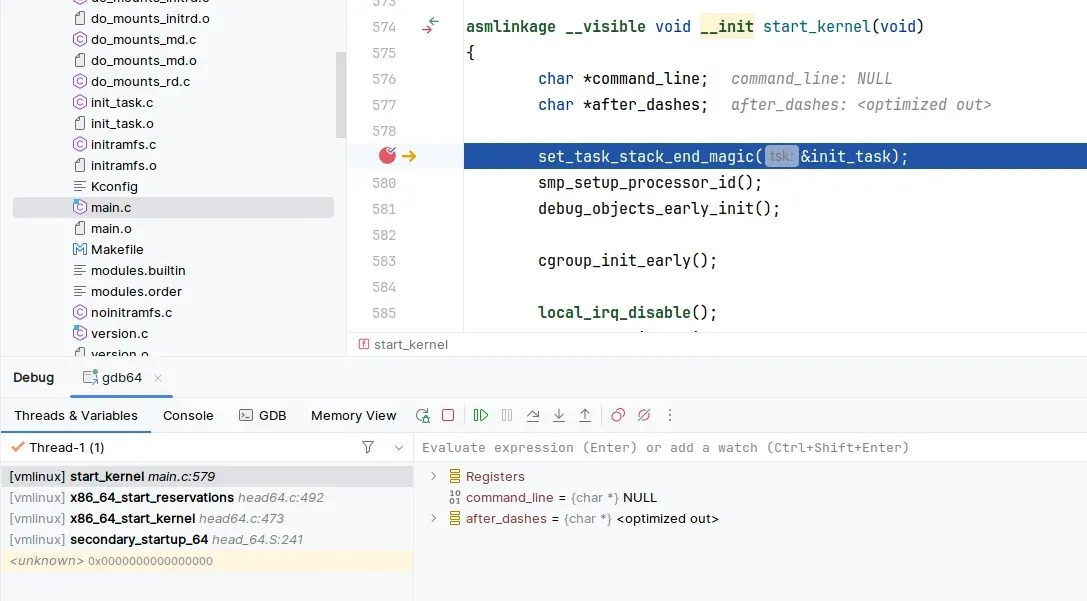Pause the program
The width and height of the screenshot is (1087, 601).
507,415
